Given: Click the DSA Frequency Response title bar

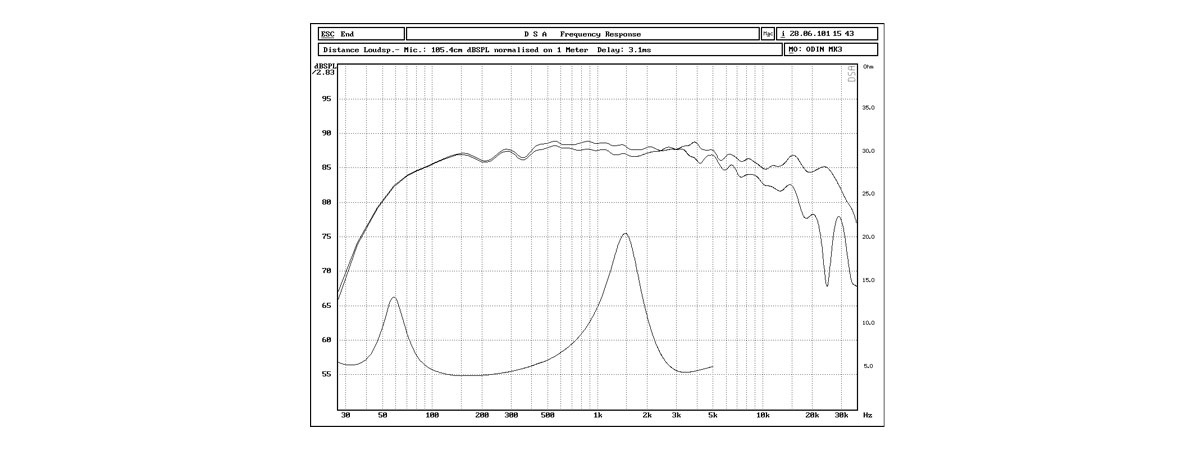Looking at the screenshot, I should (582, 34).
